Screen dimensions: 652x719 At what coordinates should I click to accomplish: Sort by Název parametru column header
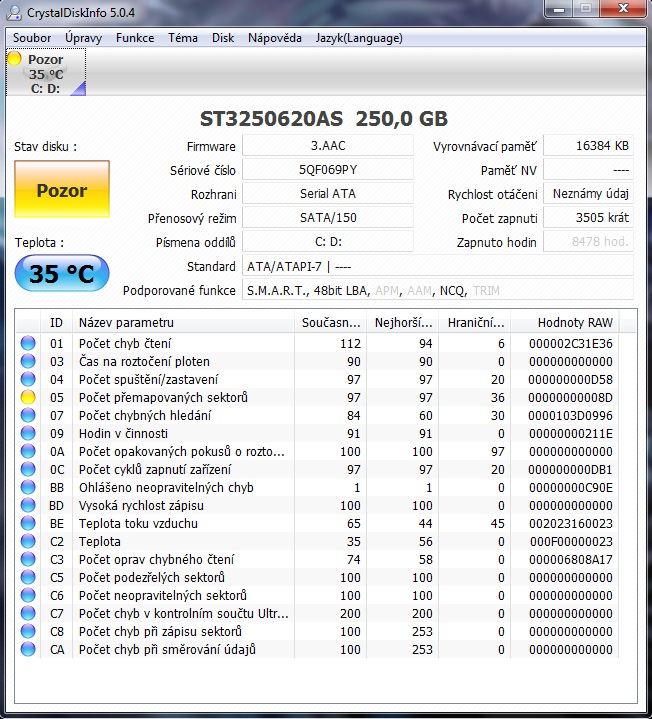[183, 322]
